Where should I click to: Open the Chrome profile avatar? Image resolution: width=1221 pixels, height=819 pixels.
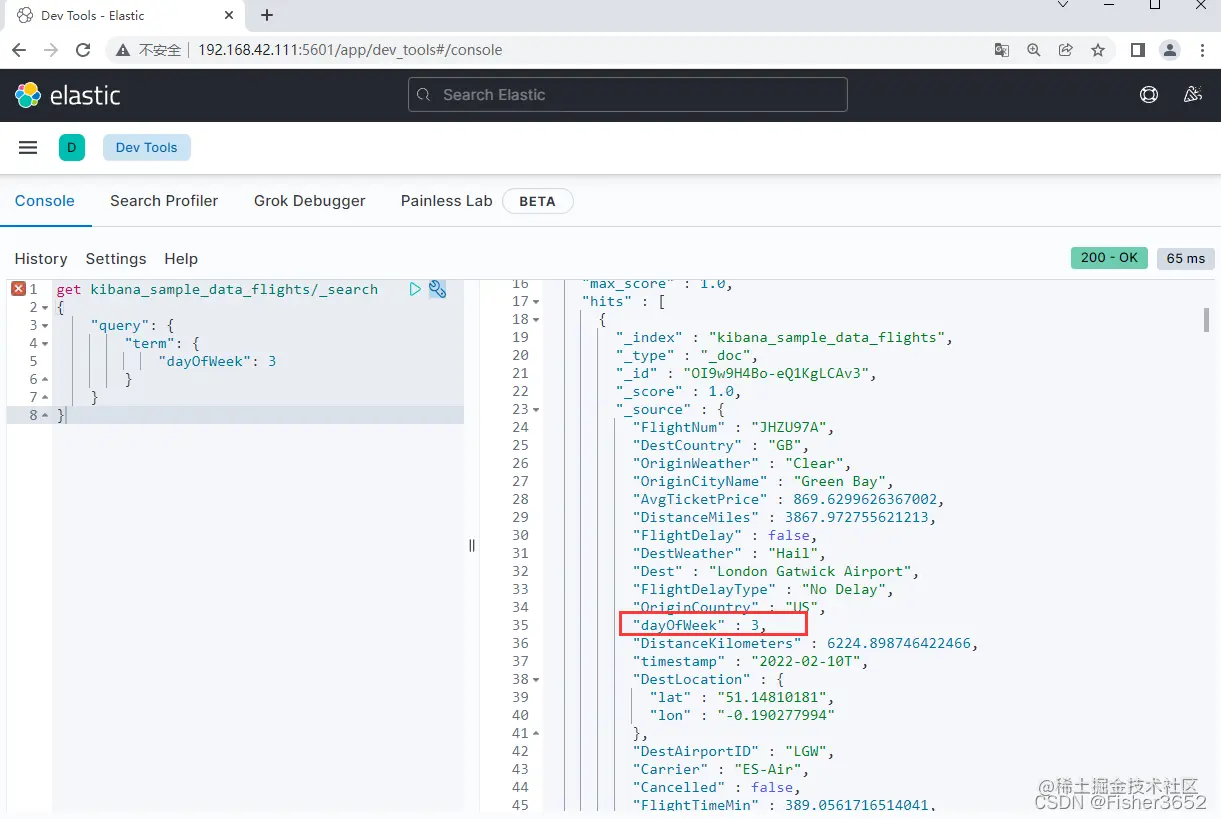point(1170,50)
